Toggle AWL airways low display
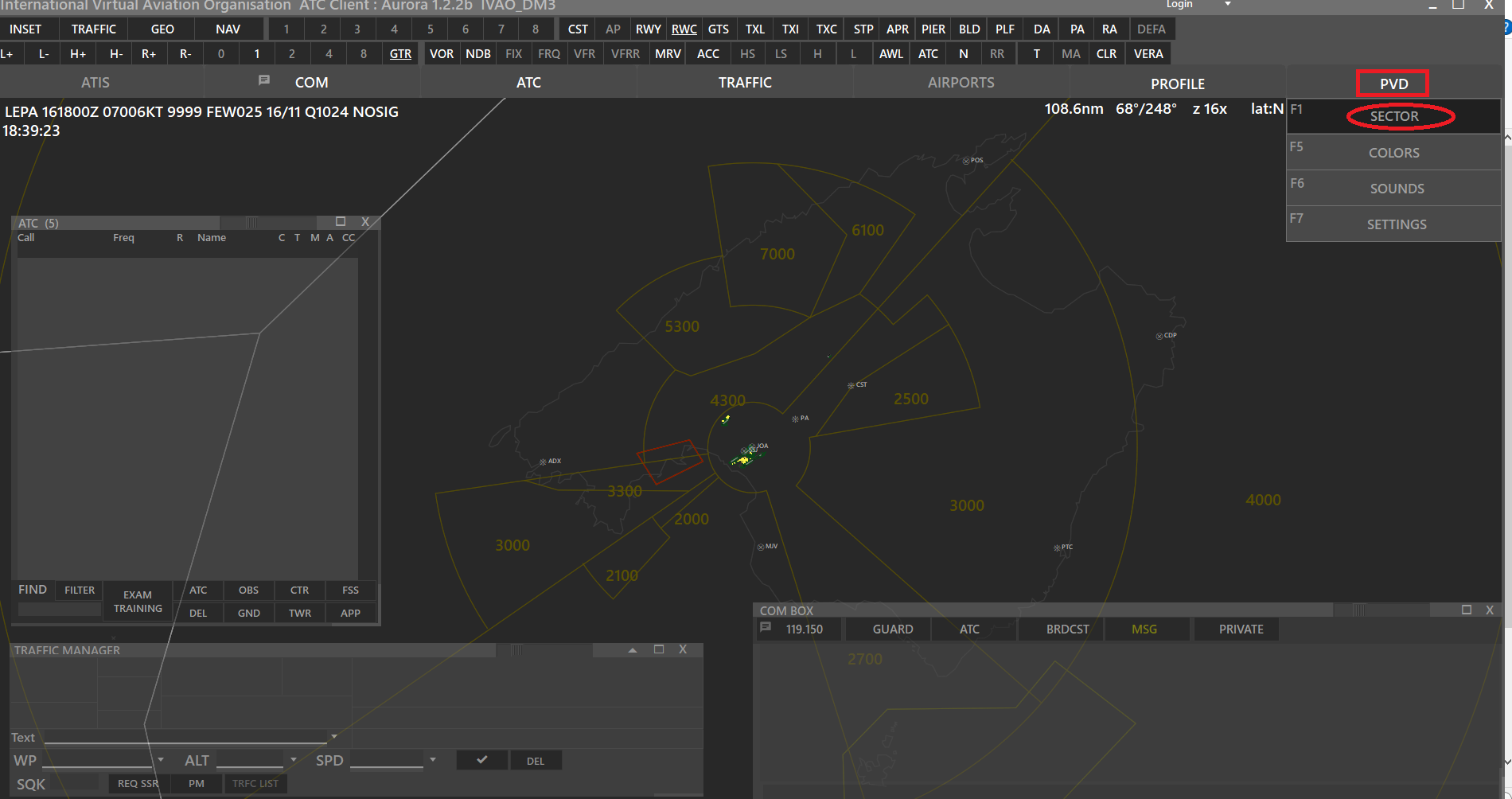The width and height of the screenshot is (1512, 799). 891,53
